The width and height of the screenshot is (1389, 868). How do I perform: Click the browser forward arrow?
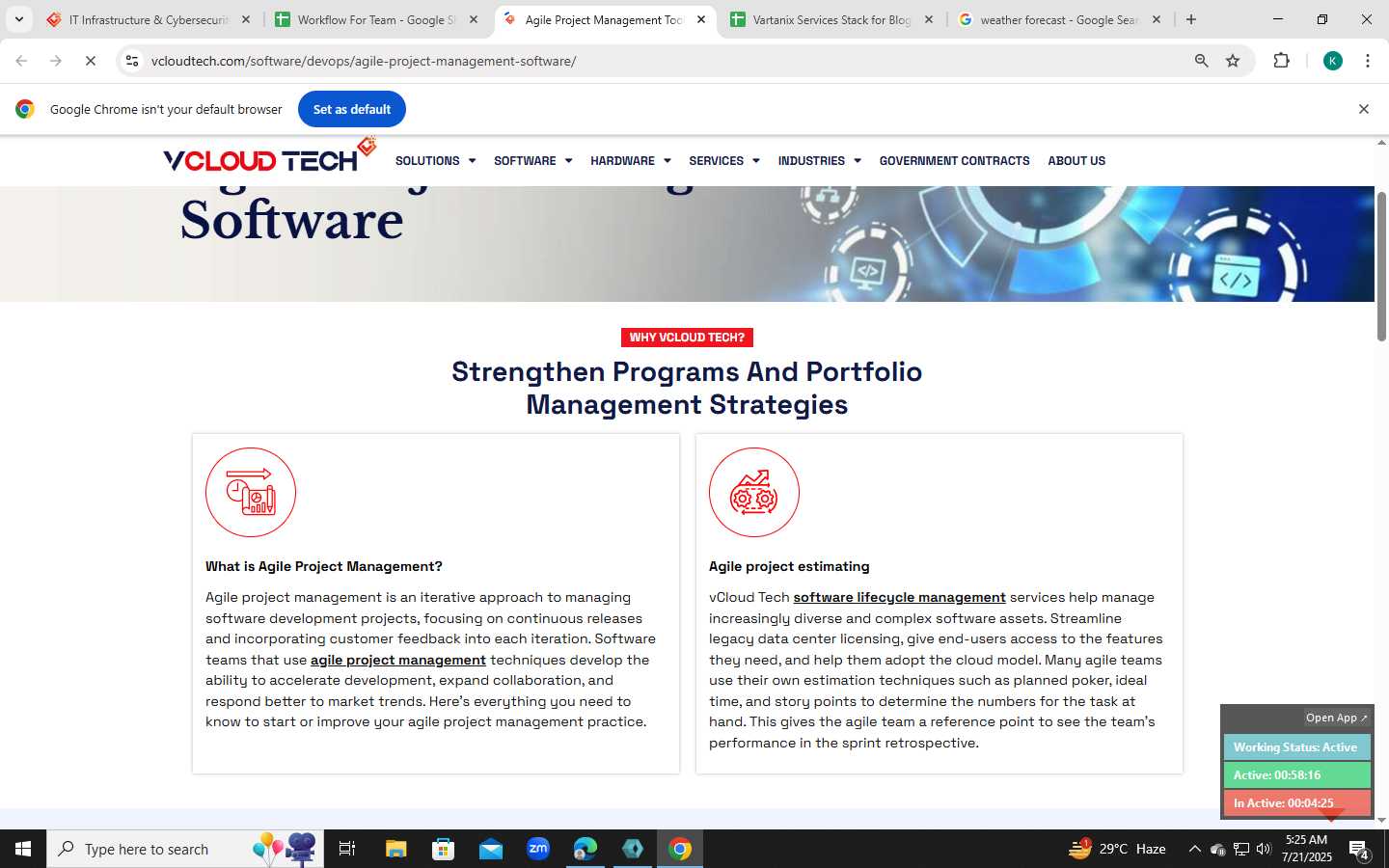(56, 61)
